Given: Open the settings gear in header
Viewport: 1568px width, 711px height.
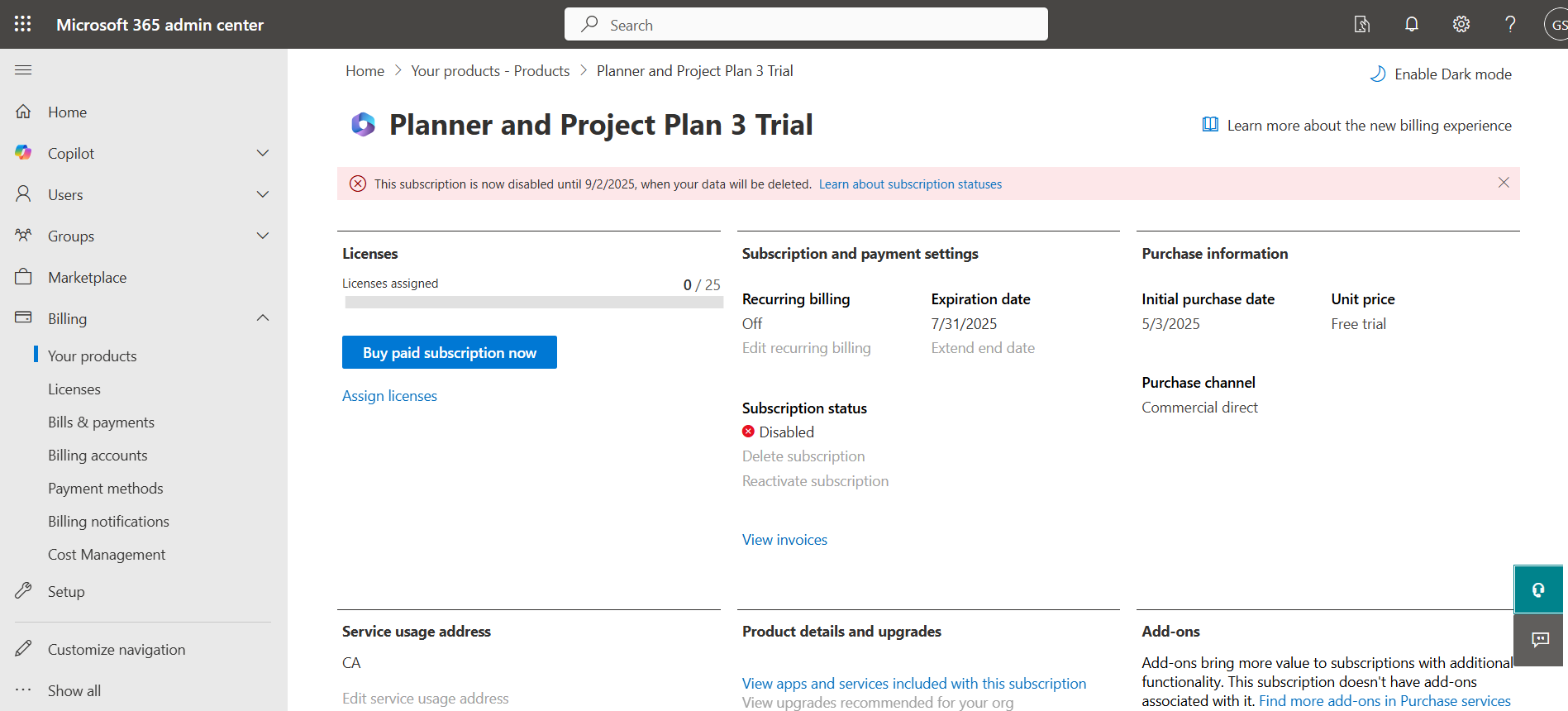Looking at the screenshot, I should tap(1461, 24).
